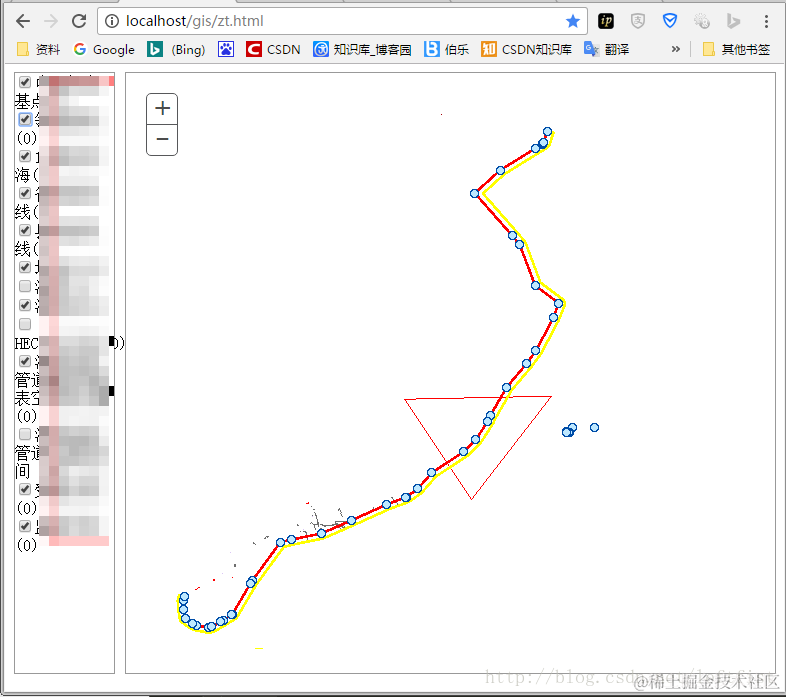
Task: Click the gray gear-like extension icon
Action: (702, 21)
